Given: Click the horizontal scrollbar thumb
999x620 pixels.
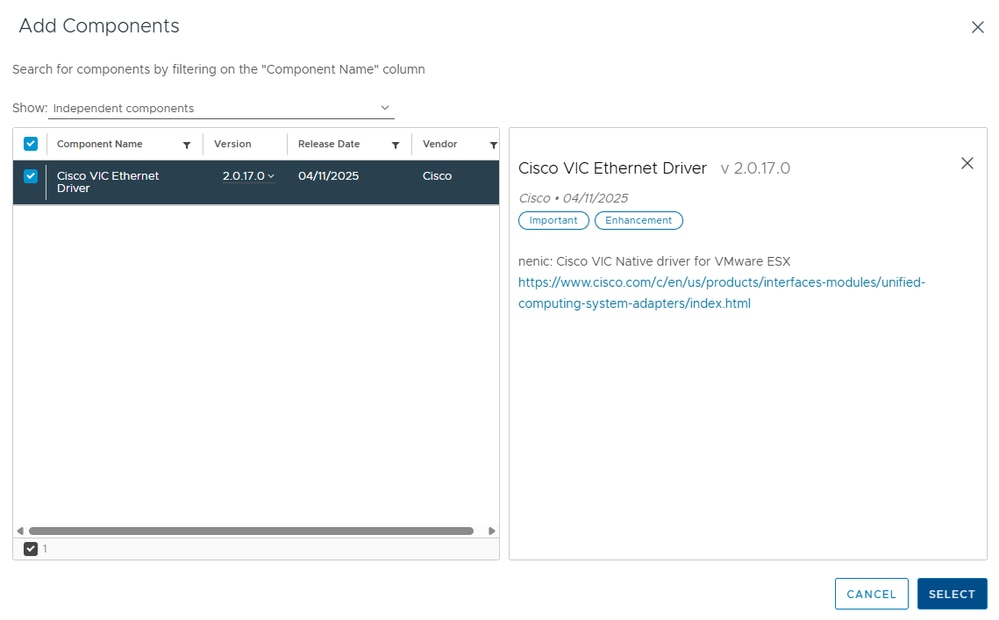Looking at the screenshot, I should 251,531.
